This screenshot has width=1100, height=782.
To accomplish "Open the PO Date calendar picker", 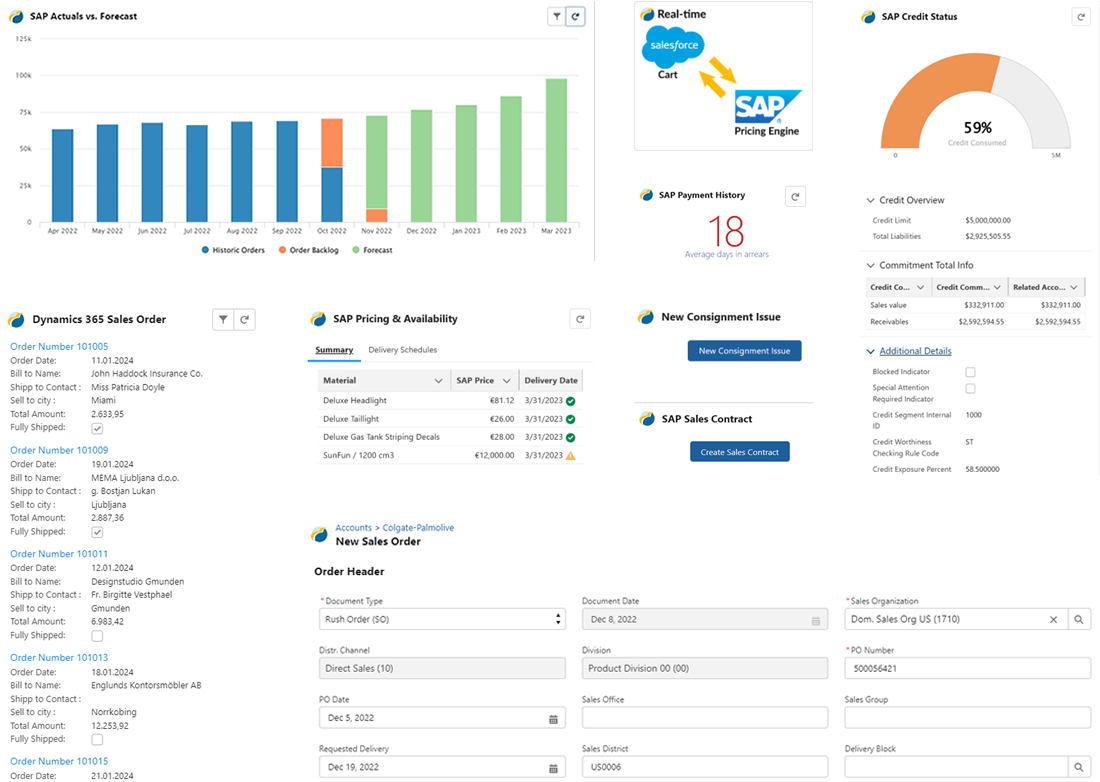I will coord(553,719).
